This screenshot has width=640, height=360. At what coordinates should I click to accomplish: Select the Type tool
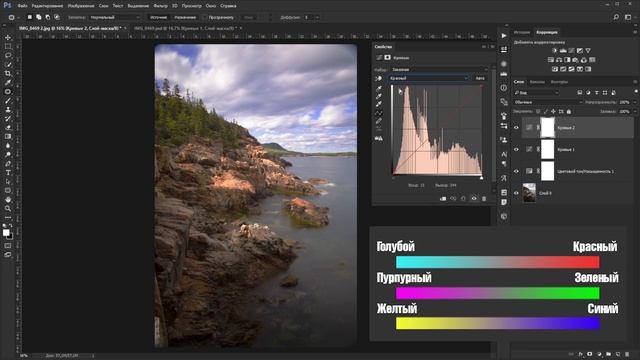[8, 173]
